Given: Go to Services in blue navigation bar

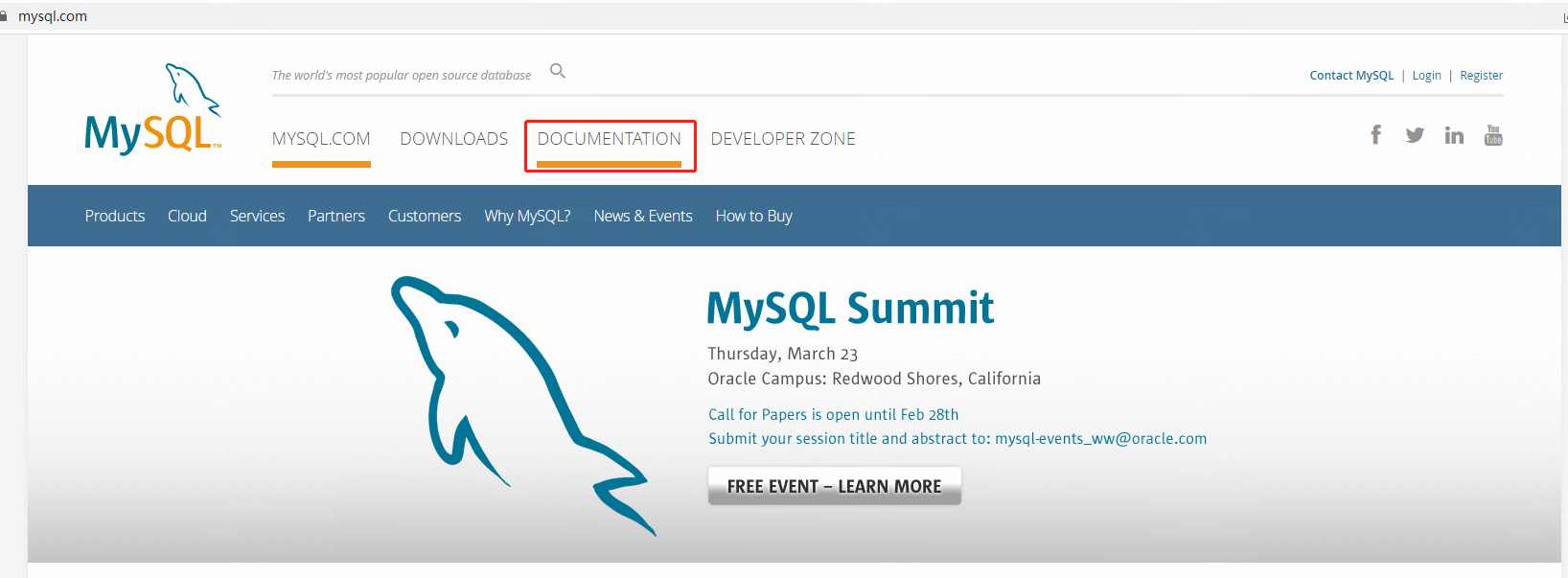Looking at the screenshot, I should [257, 216].
